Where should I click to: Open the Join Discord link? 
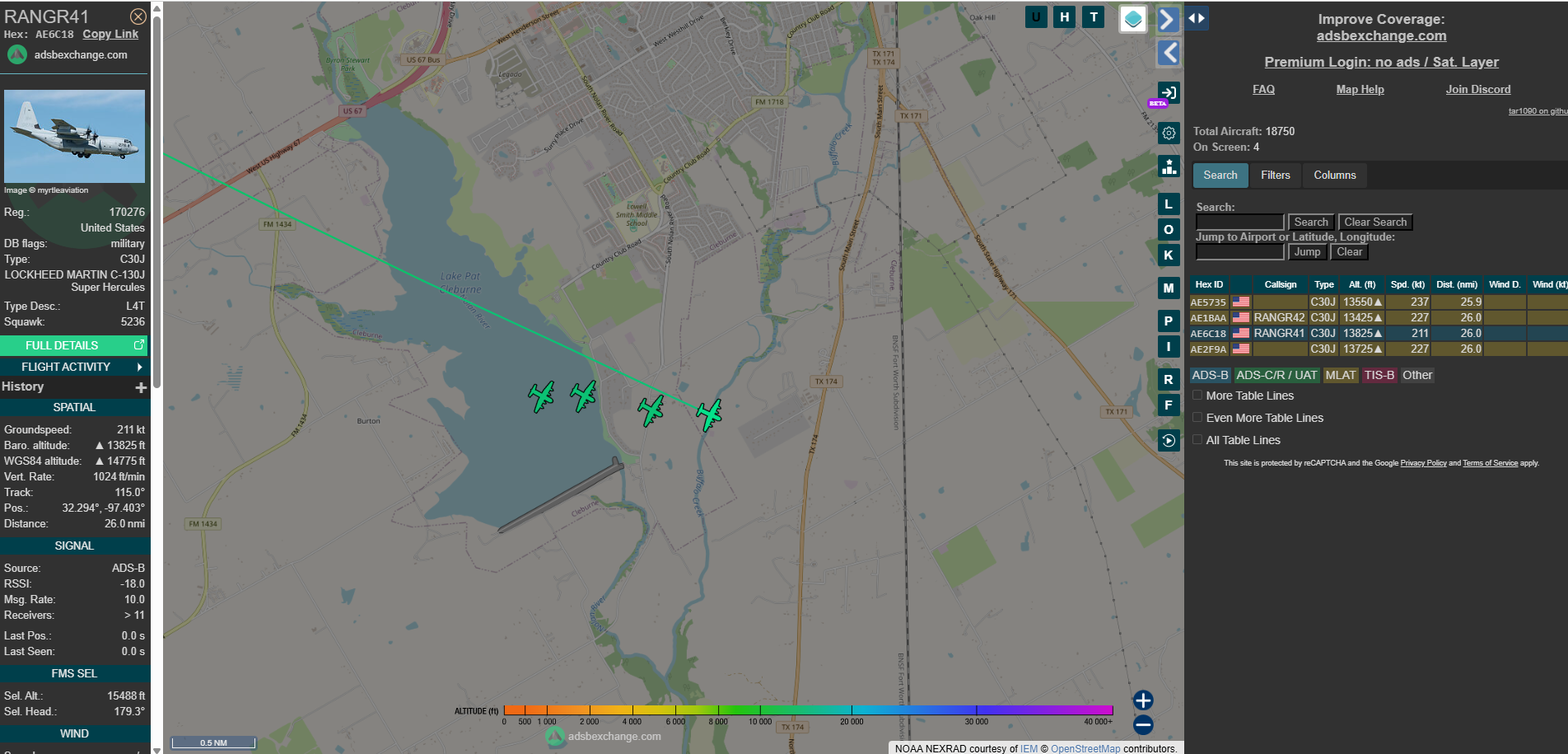[x=1478, y=90]
